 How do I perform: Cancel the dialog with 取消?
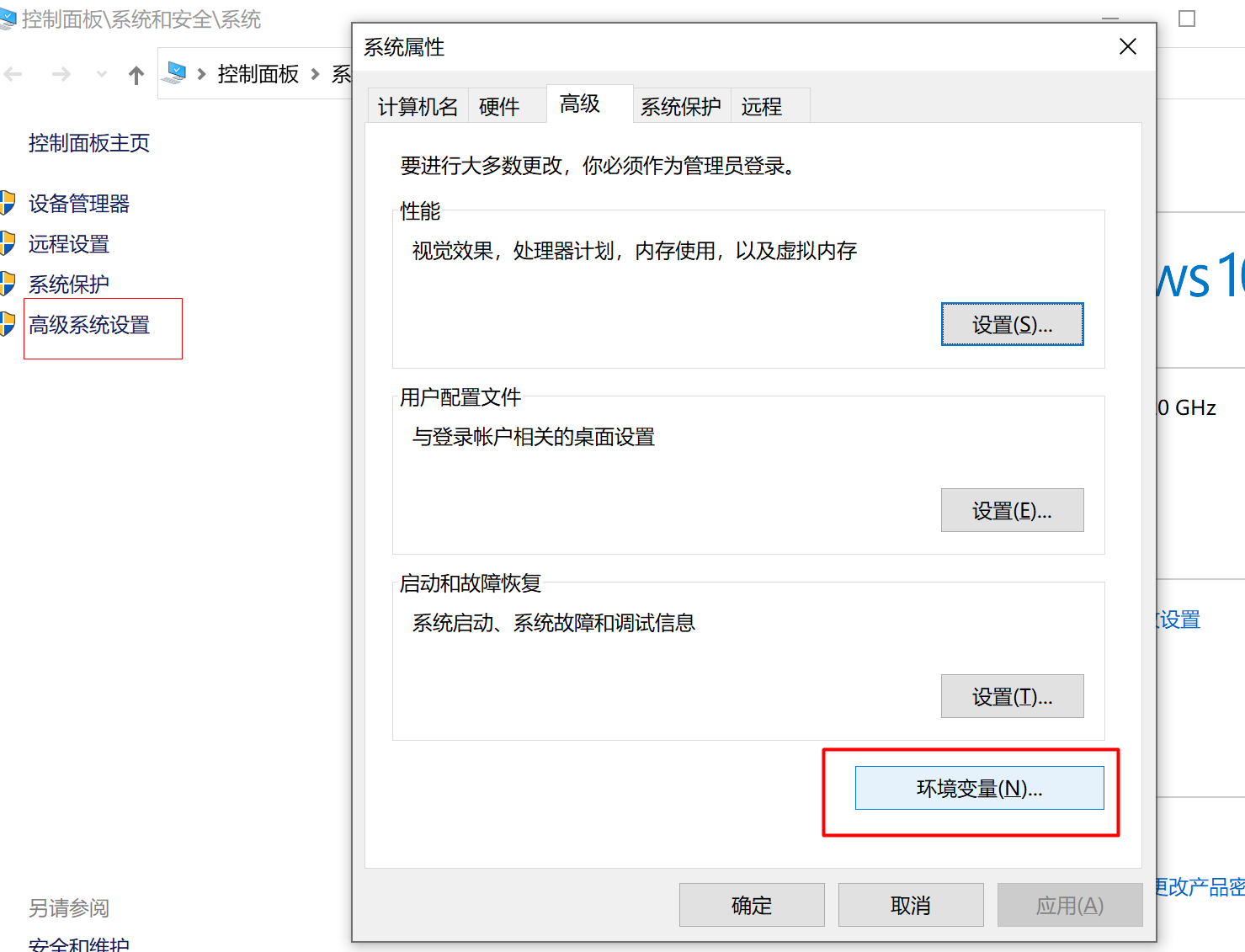[911, 906]
